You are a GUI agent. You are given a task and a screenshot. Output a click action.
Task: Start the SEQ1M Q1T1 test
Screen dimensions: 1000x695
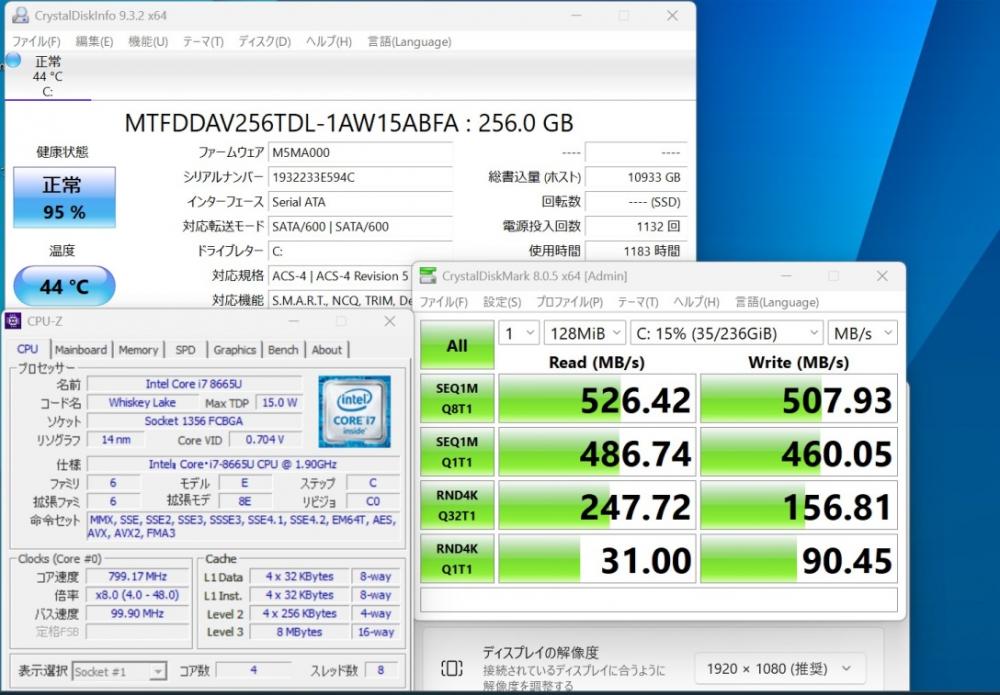click(457, 452)
